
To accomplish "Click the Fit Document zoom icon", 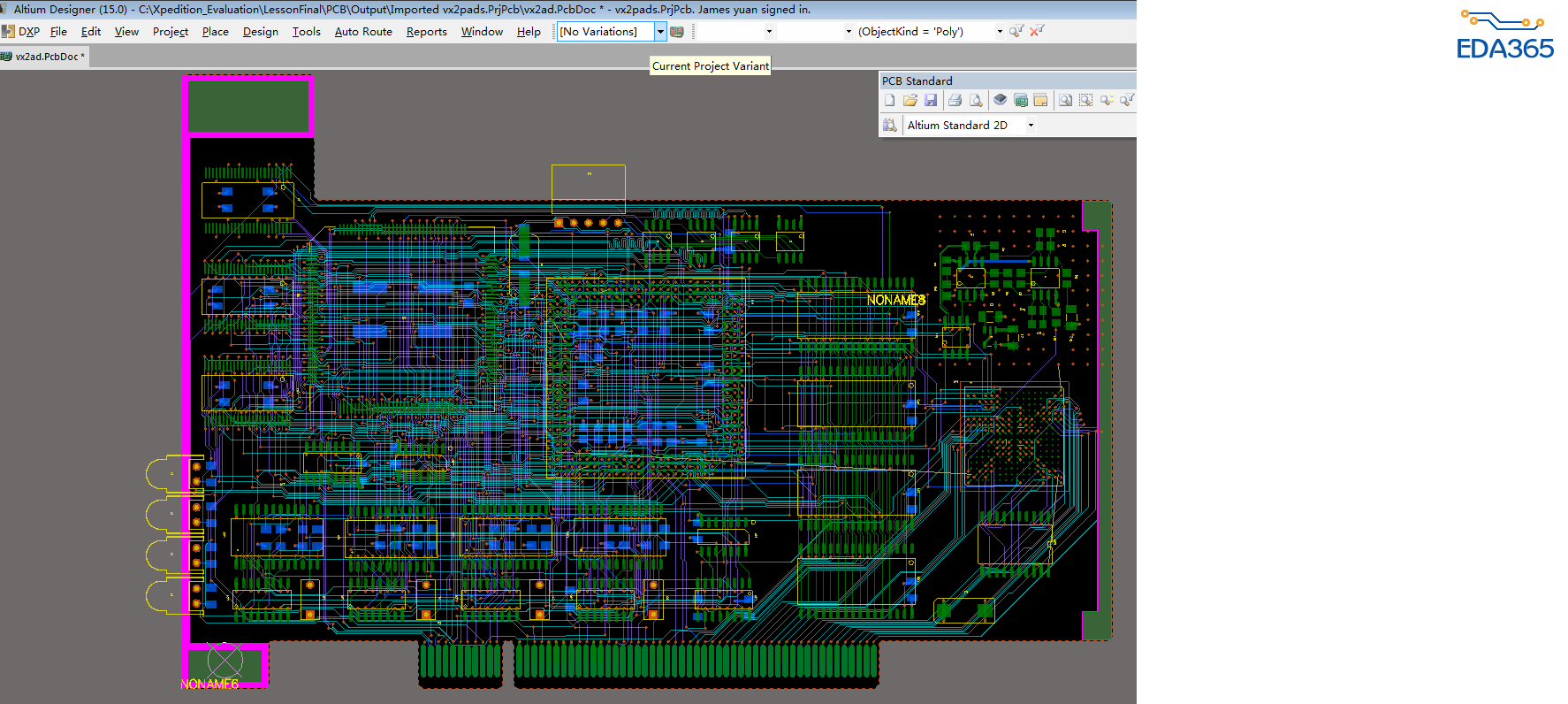I will click(x=1065, y=101).
